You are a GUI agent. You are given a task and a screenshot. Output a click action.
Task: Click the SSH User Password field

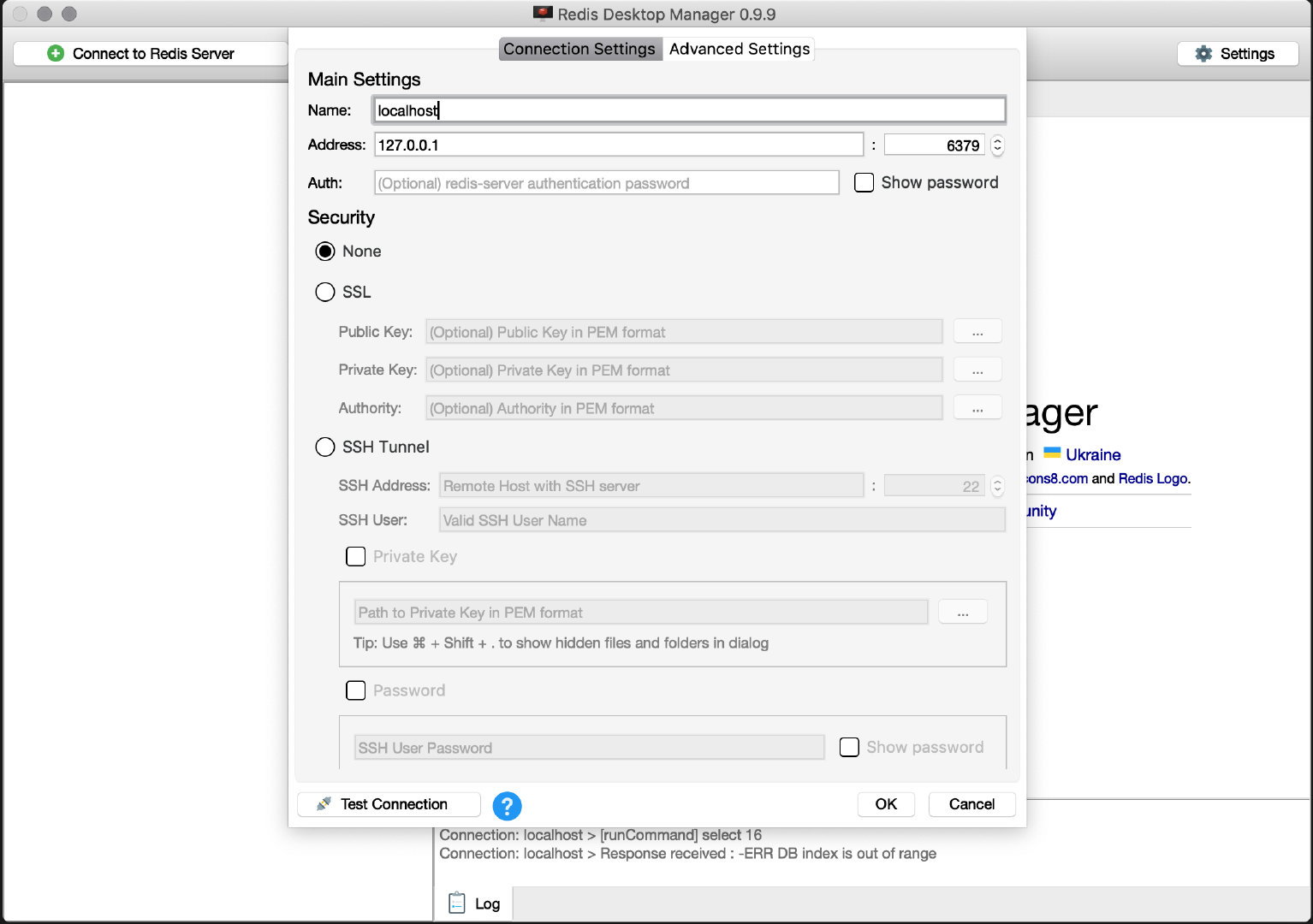[x=589, y=748]
